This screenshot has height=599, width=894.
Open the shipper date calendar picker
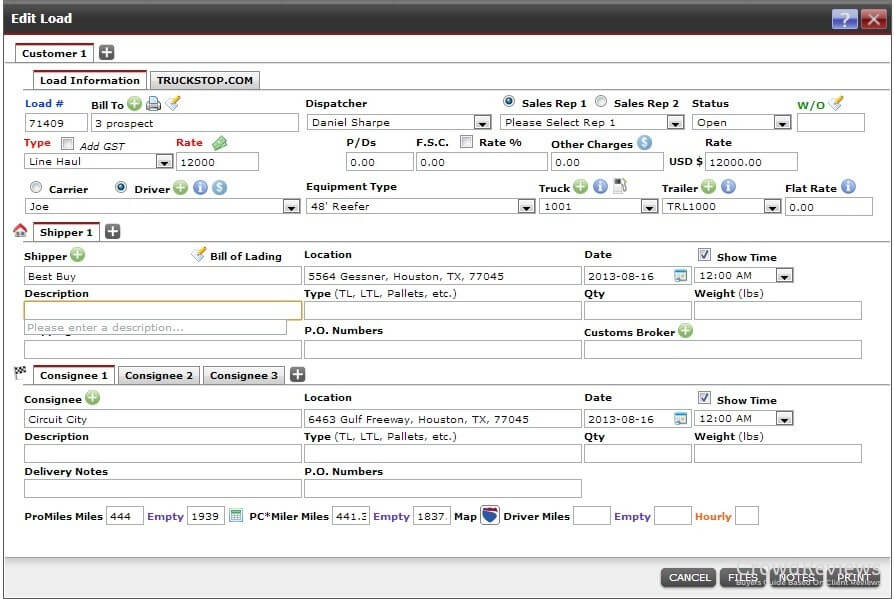(681, 276)
